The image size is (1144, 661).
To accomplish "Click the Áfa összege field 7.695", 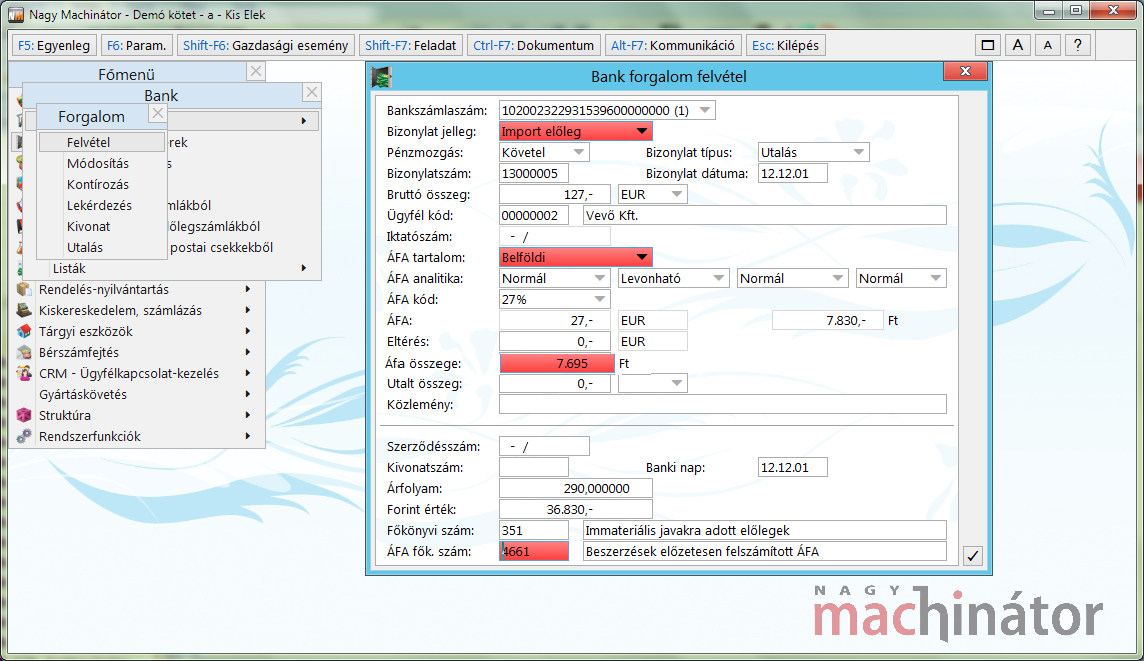I will 557,363.
